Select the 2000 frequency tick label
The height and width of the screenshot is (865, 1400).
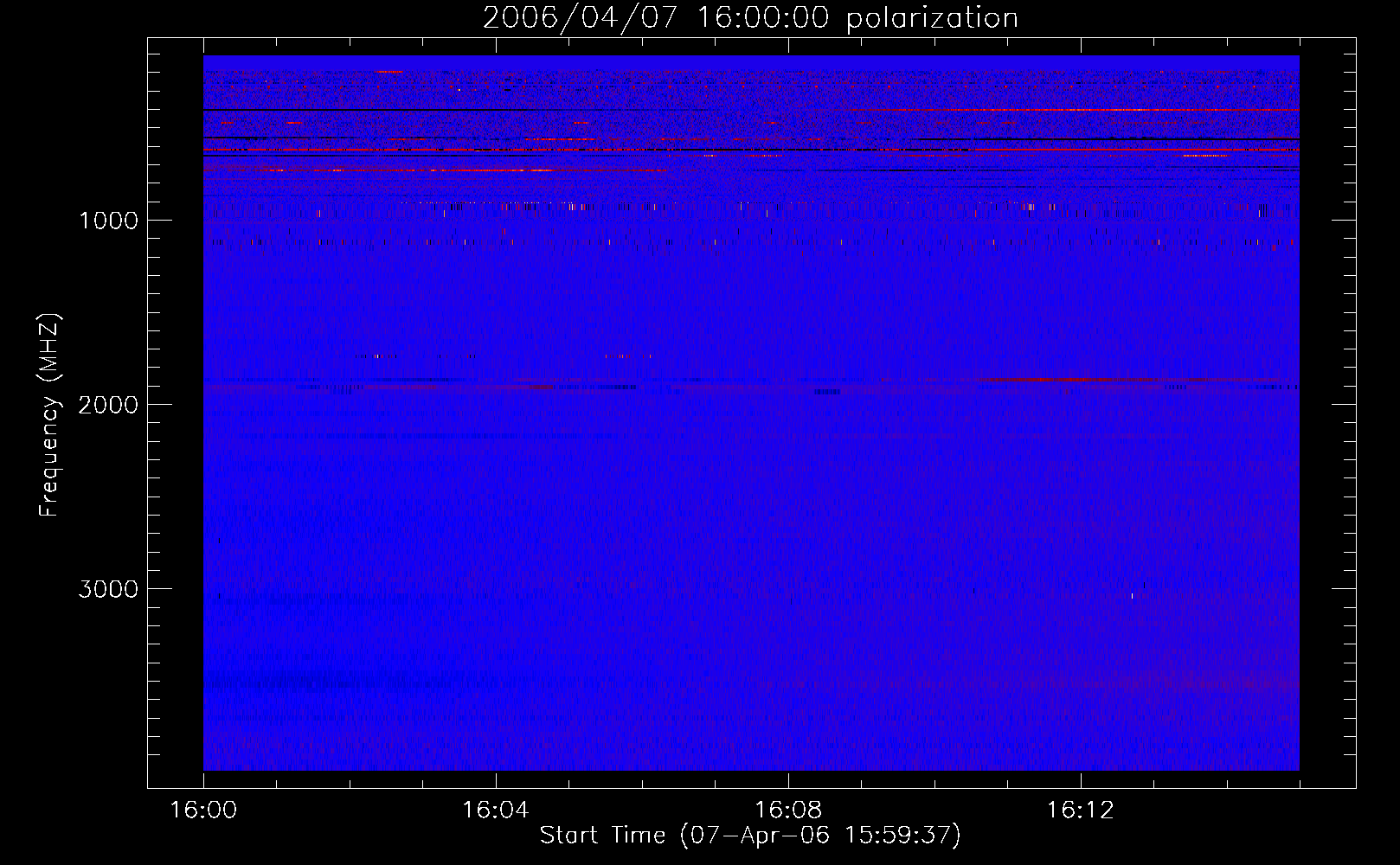pyautogui.click(x=108, y=405)
